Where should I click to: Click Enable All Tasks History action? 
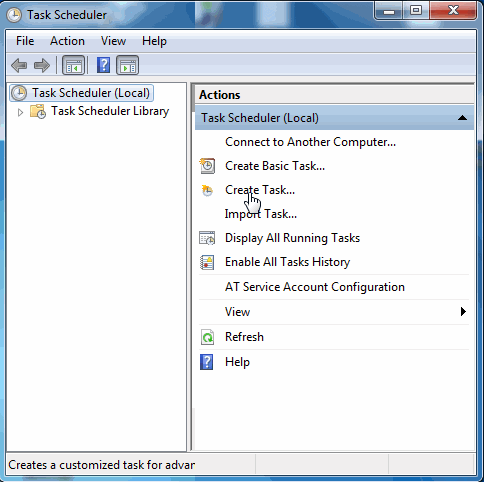point(287,262)
